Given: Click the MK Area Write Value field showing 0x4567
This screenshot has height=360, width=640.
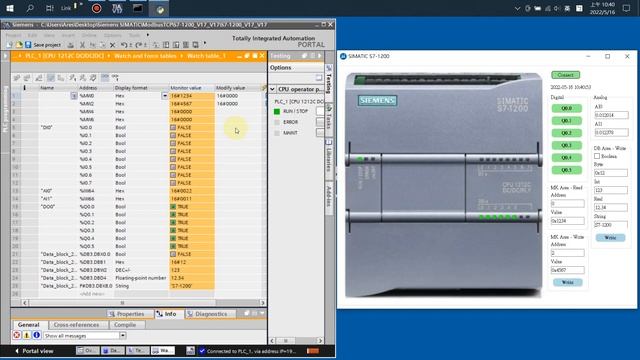Looking at the screenshot, I should [x=567, y=270].
